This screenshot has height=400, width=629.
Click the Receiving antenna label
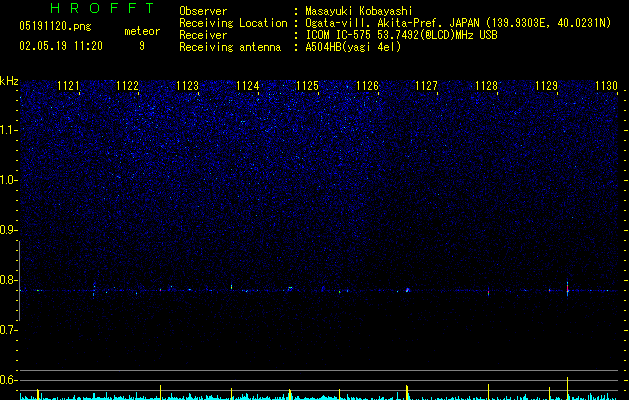click(230, 47)
